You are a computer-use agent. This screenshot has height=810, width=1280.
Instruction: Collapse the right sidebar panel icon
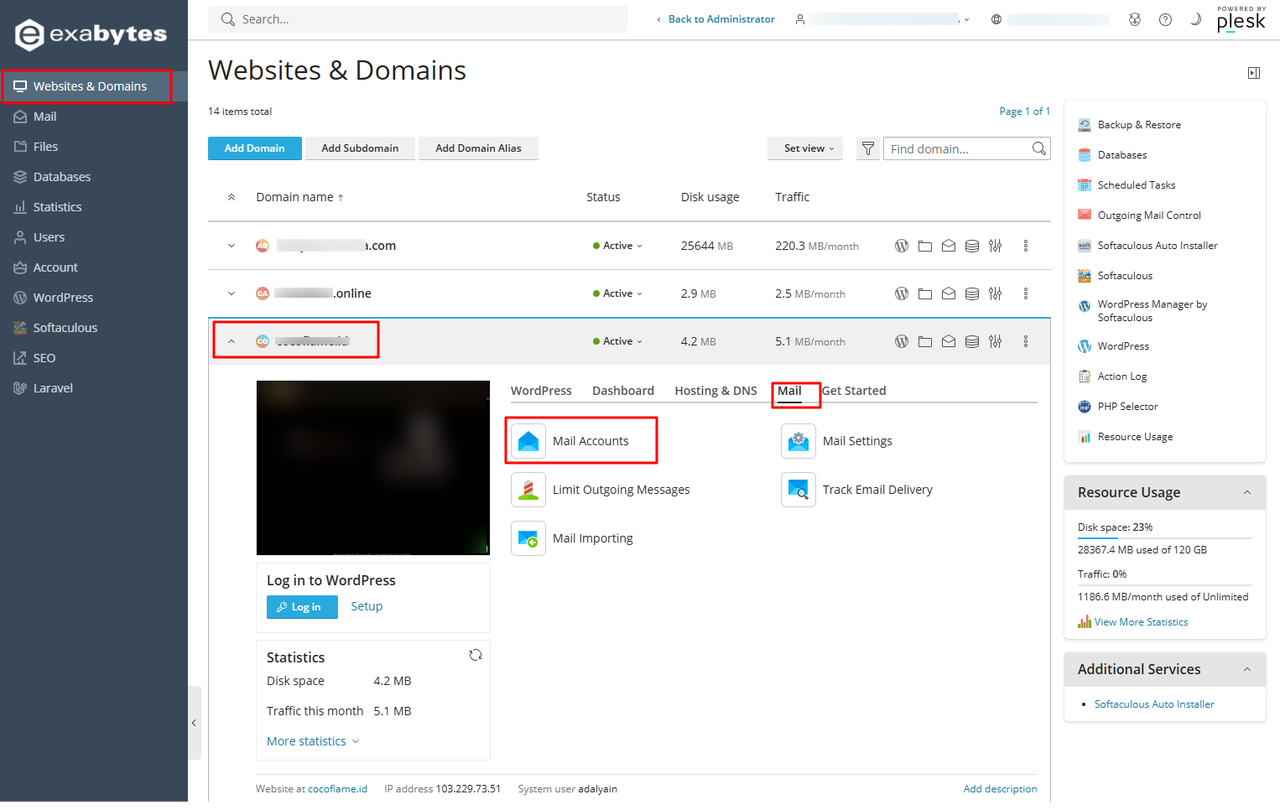point(1254,73)
